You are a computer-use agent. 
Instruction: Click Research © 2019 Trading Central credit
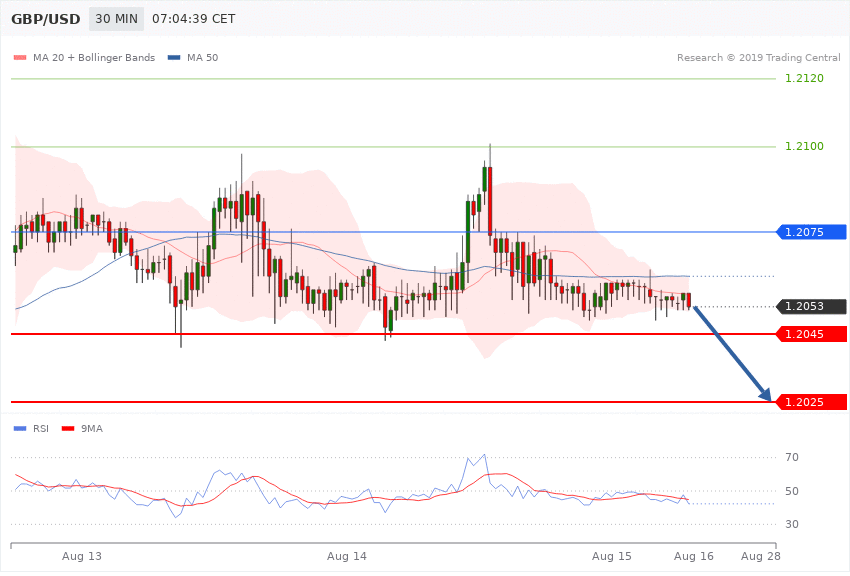click(758, 57)
